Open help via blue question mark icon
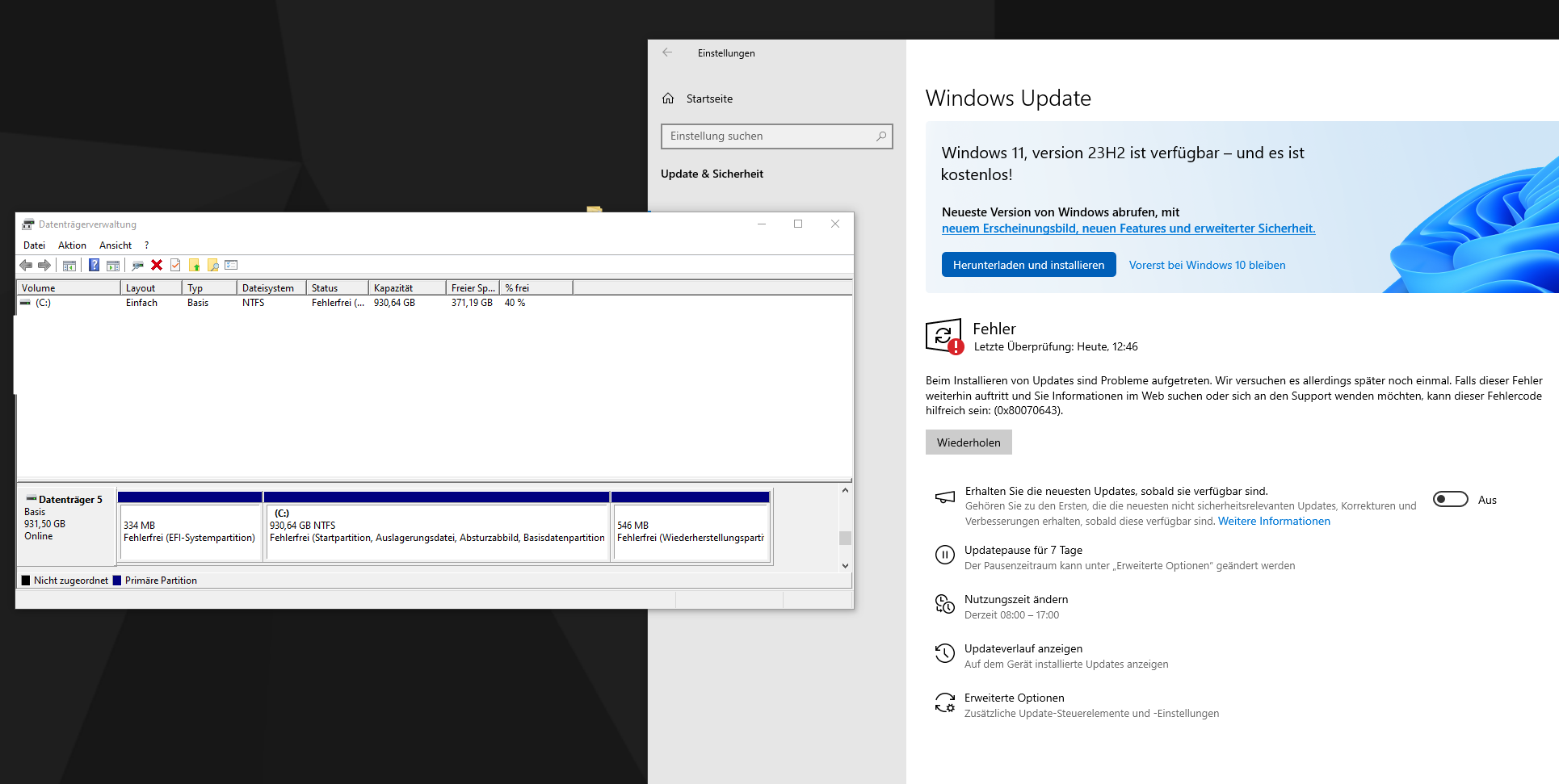The image size is (1559, 784). [94, 266]
